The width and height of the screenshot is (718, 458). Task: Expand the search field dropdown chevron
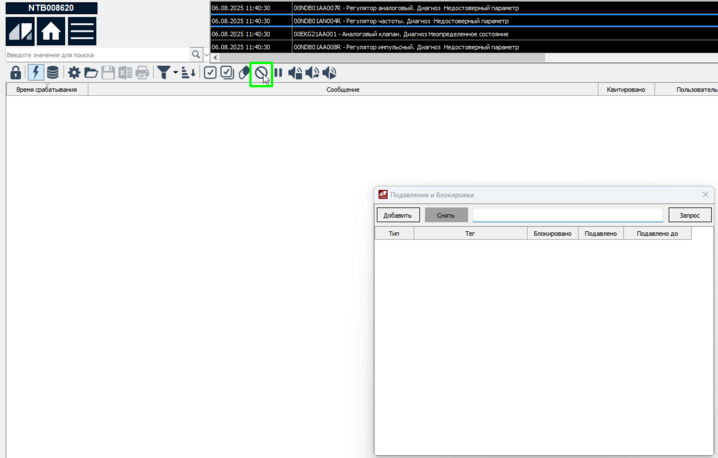coord(207,55)
